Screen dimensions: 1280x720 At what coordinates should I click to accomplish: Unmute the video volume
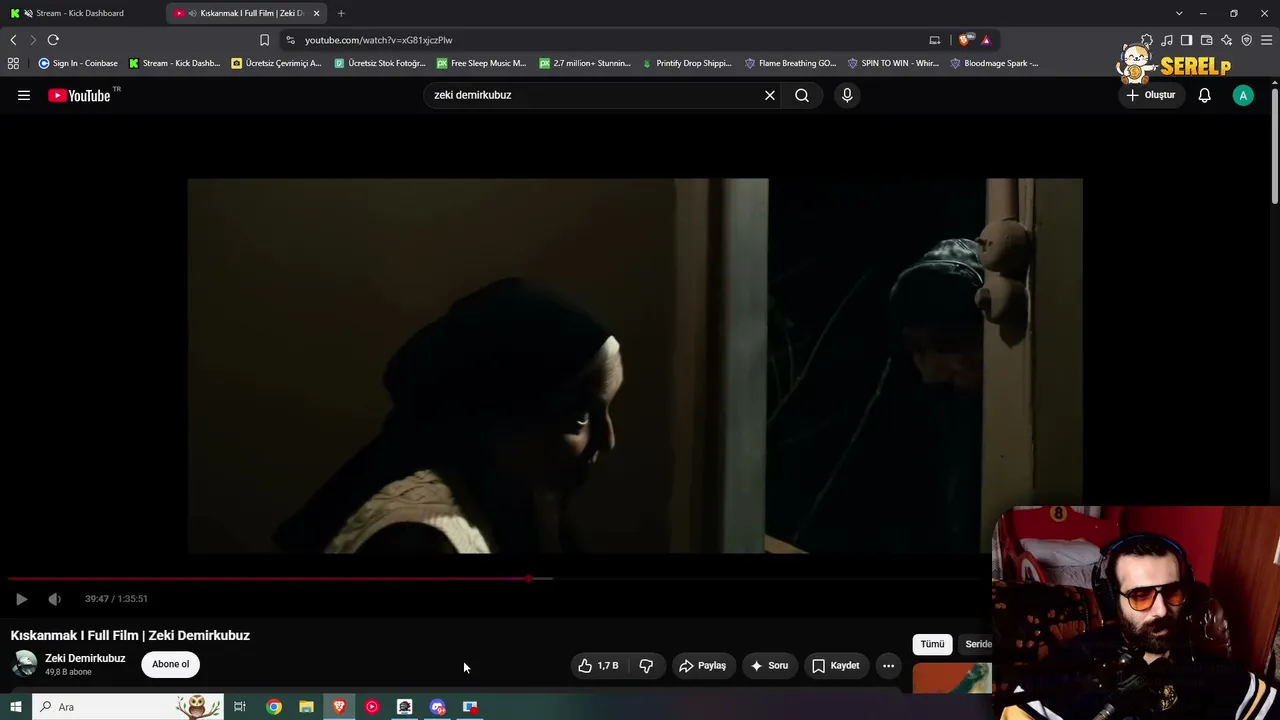point(54,599)
